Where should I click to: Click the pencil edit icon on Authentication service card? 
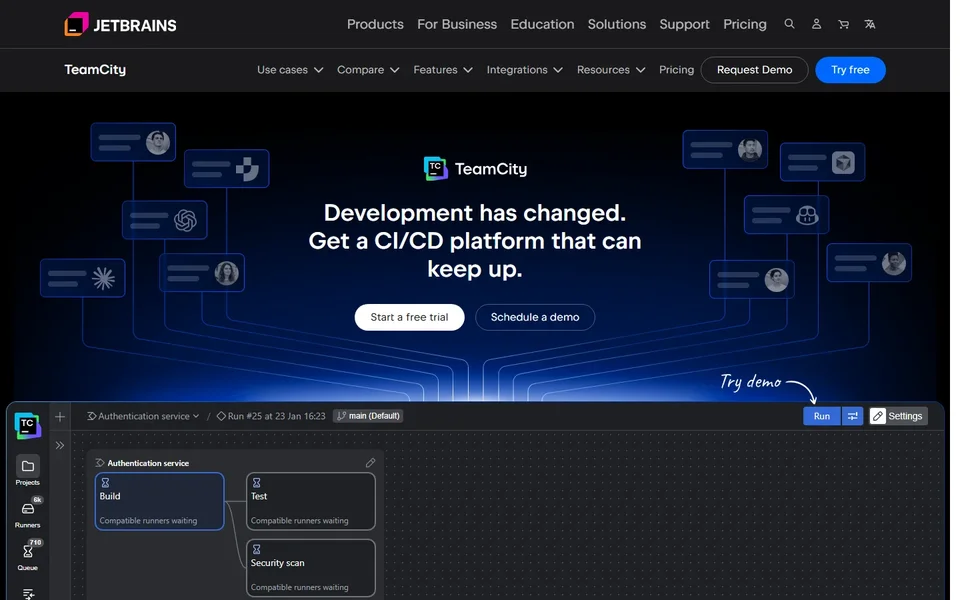pyautogui.click(x=370, y=462)
